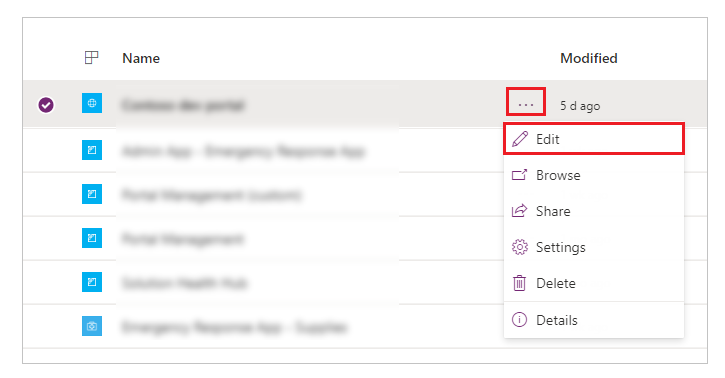Click the Settings gear icon
725x378 pixels.
coord(520,247)
